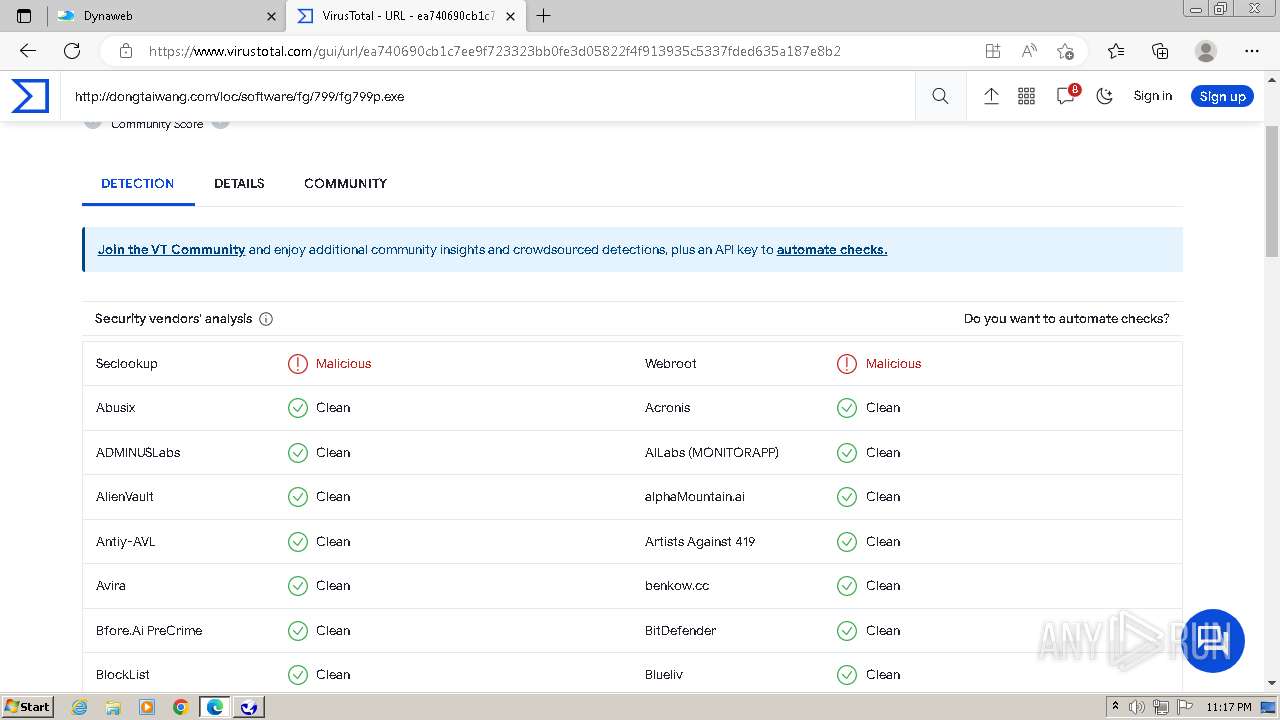This screenshot has width=1280, height=720.
Task: Open Edge settings and more menu
Action: tap(1252, 51)
